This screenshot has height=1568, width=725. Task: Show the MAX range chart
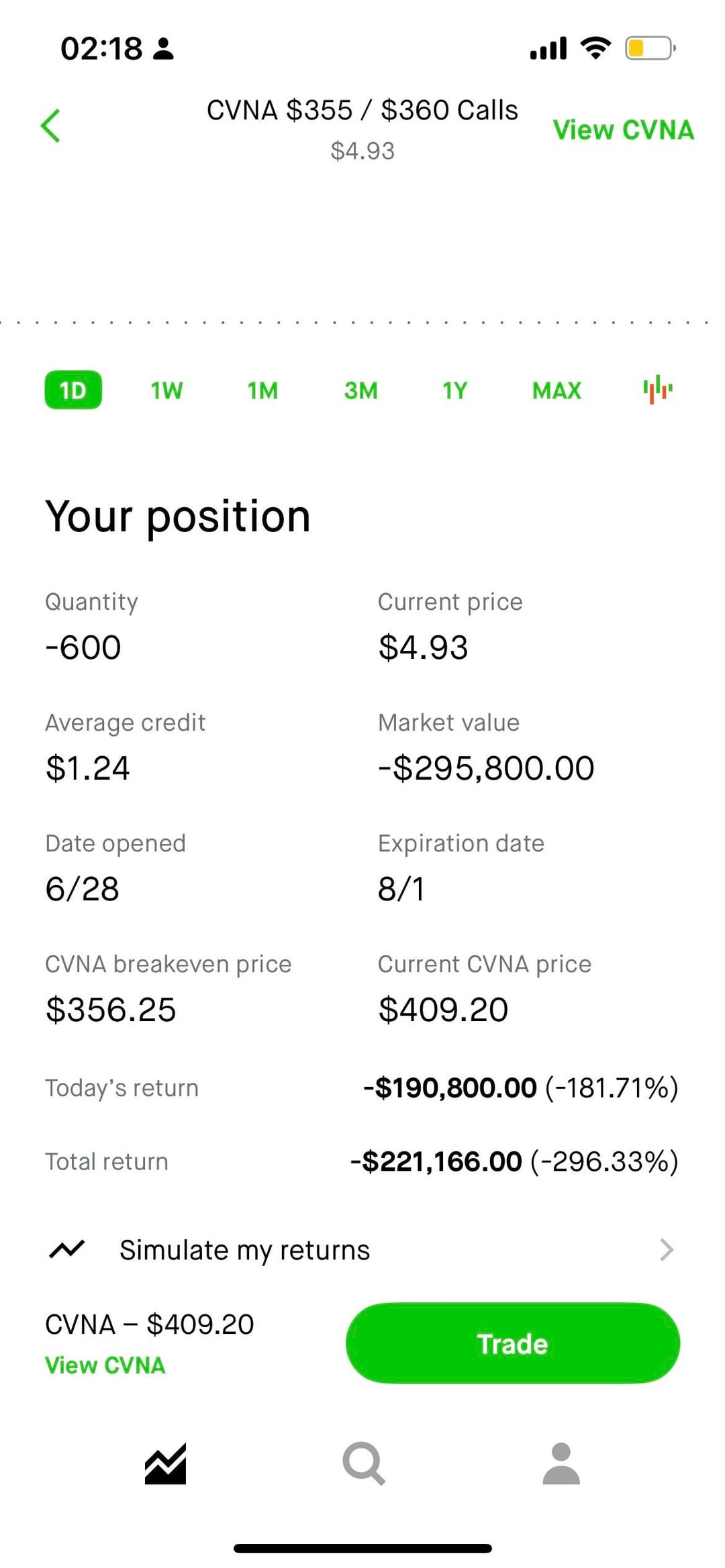pyautogui.click(x=557, y=390)
